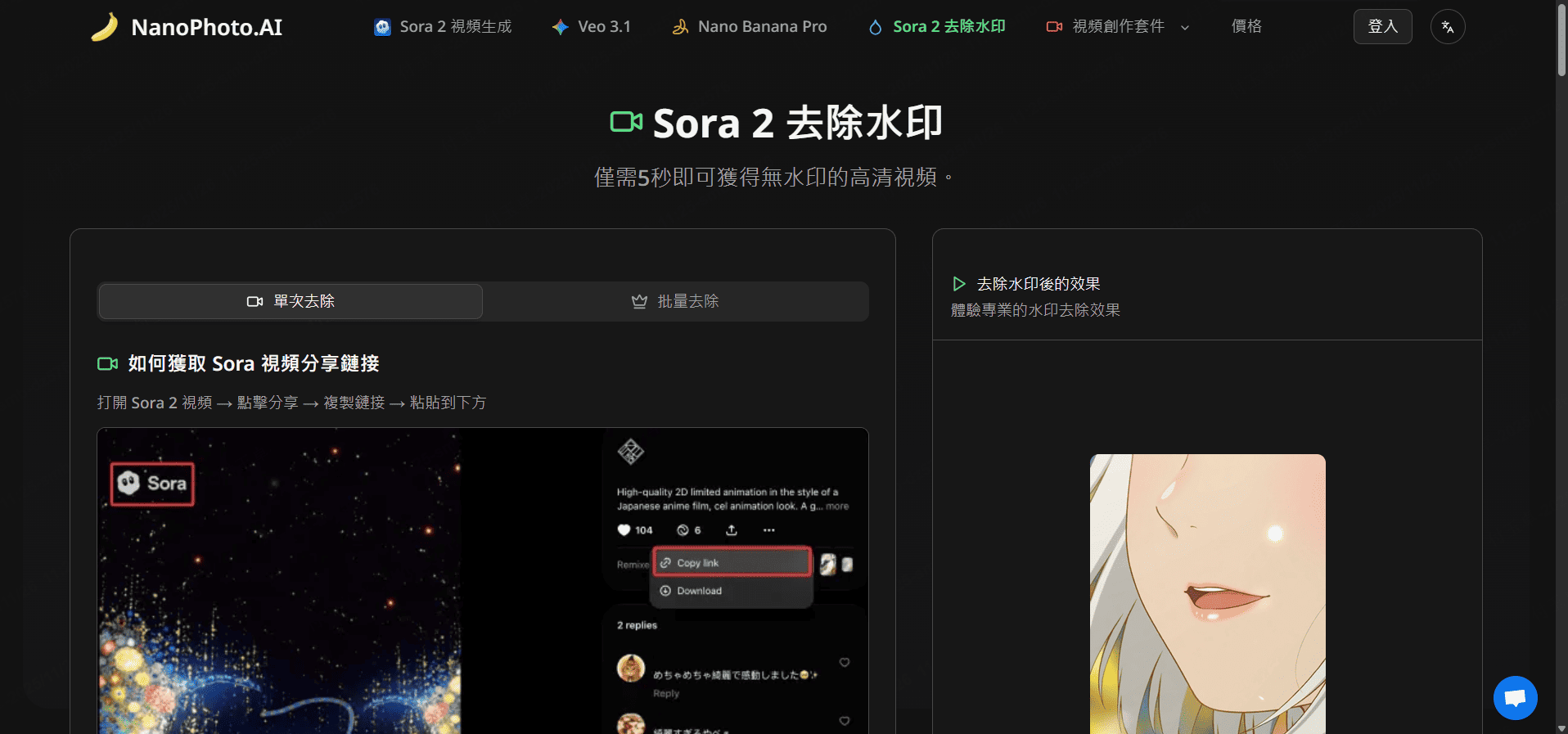Click the NanoPhoto.AI banana logo
The height and width of the screenshot is (734, 1568).
pos(105,27)
